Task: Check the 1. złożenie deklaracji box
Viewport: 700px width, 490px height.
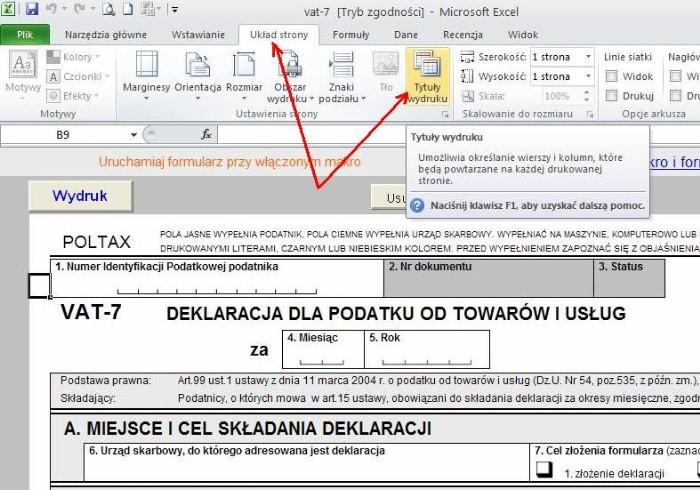Action: [x=544, y=469]
